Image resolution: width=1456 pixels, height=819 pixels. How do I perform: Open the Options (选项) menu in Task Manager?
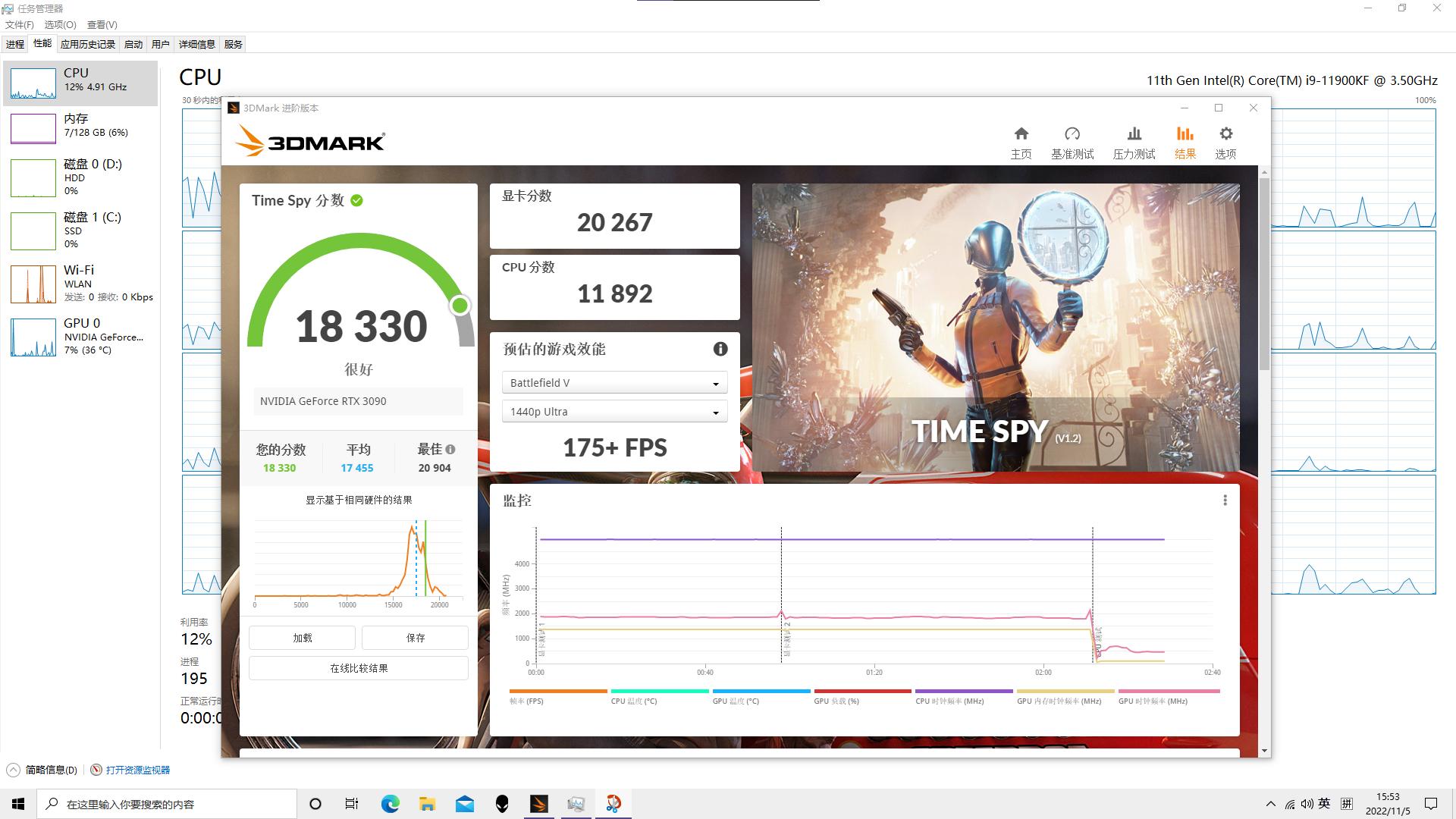tap(60, 25)
